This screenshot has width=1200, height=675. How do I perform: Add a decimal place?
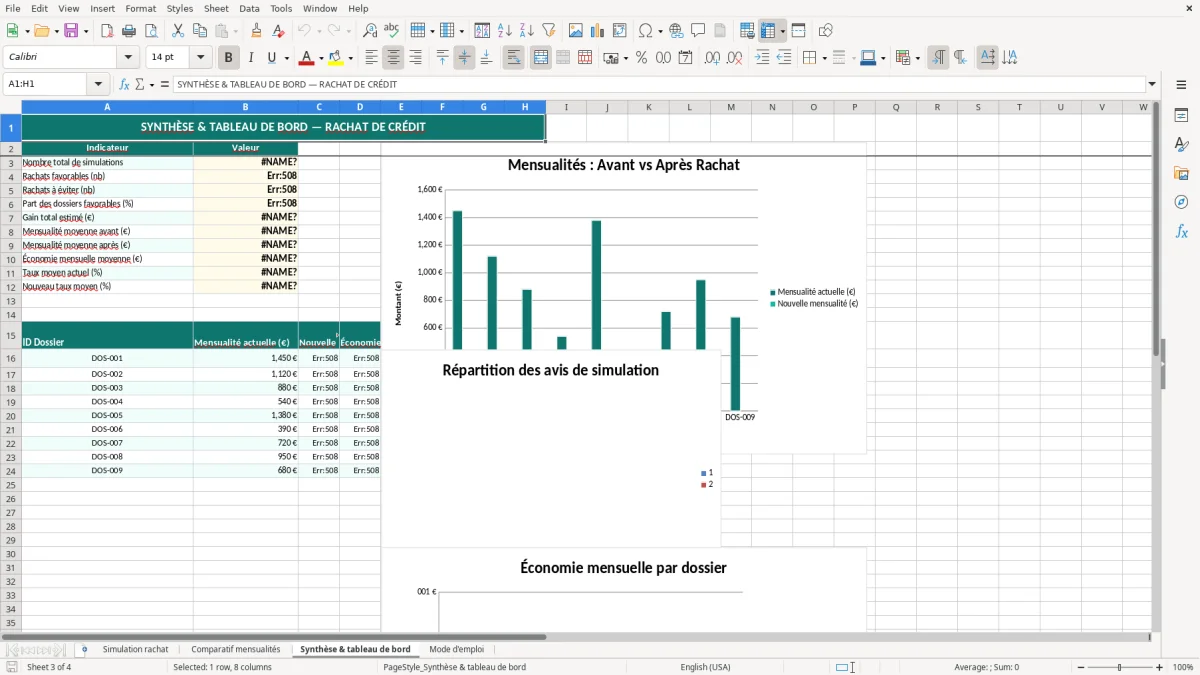[x=712, y=58]
